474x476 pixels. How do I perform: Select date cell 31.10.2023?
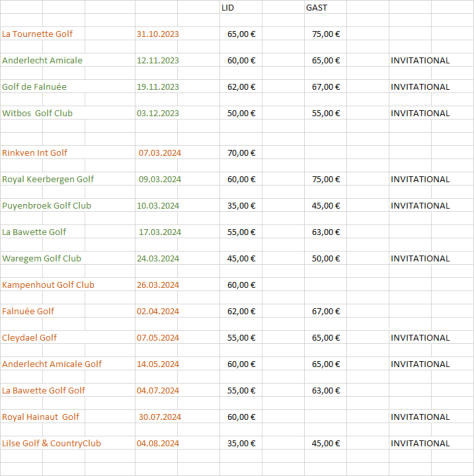pos(158,34)
